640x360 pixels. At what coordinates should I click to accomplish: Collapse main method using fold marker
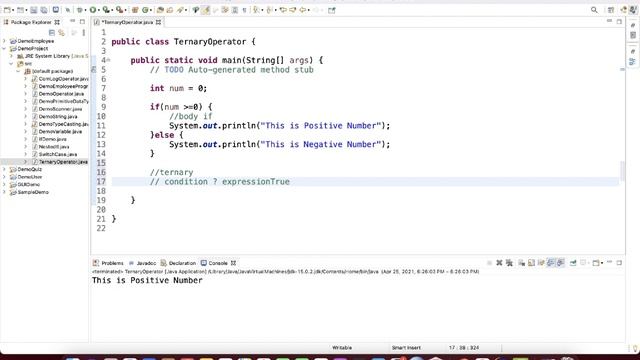[109, 60]
